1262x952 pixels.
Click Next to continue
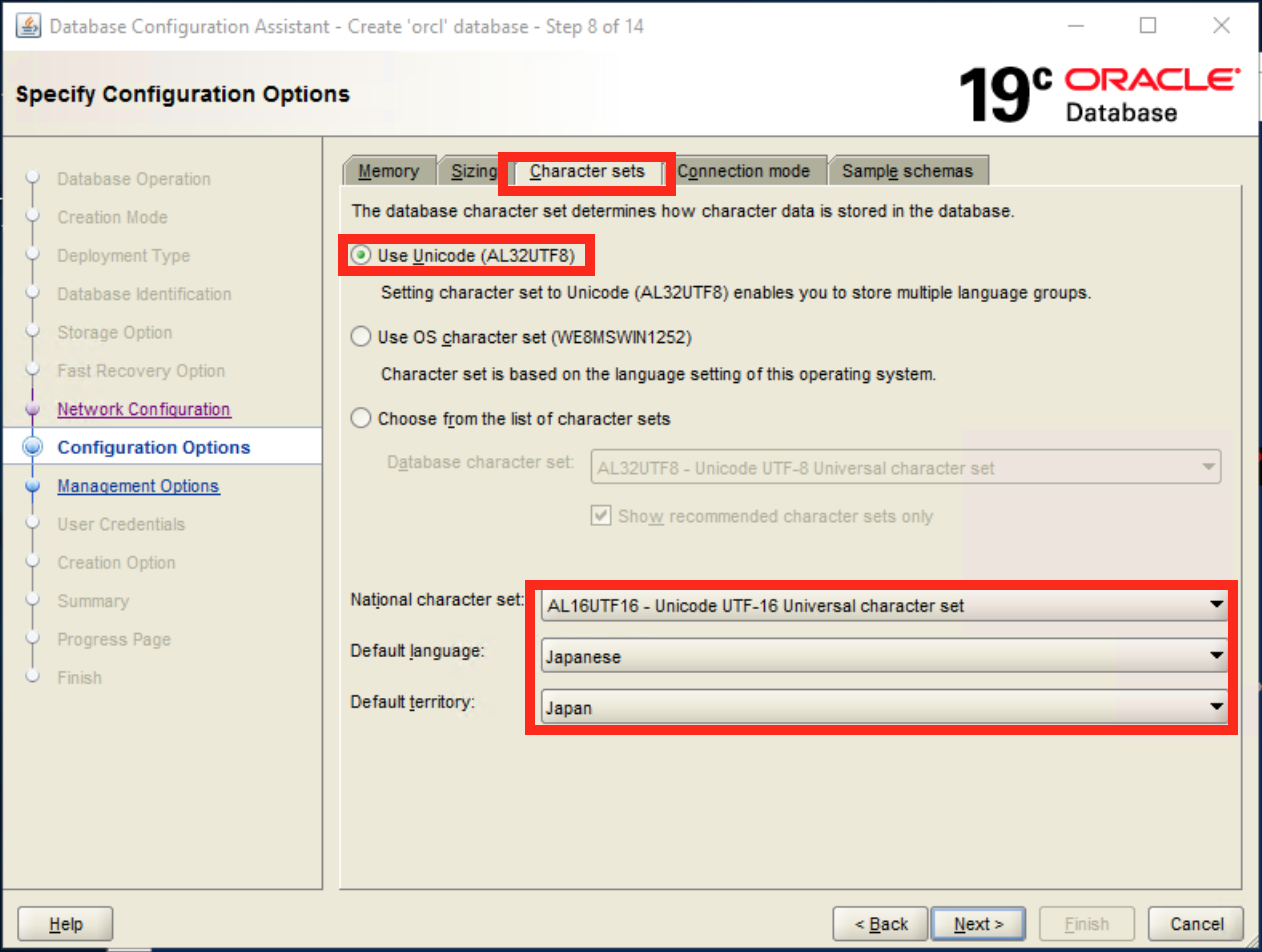click(978, 924)
